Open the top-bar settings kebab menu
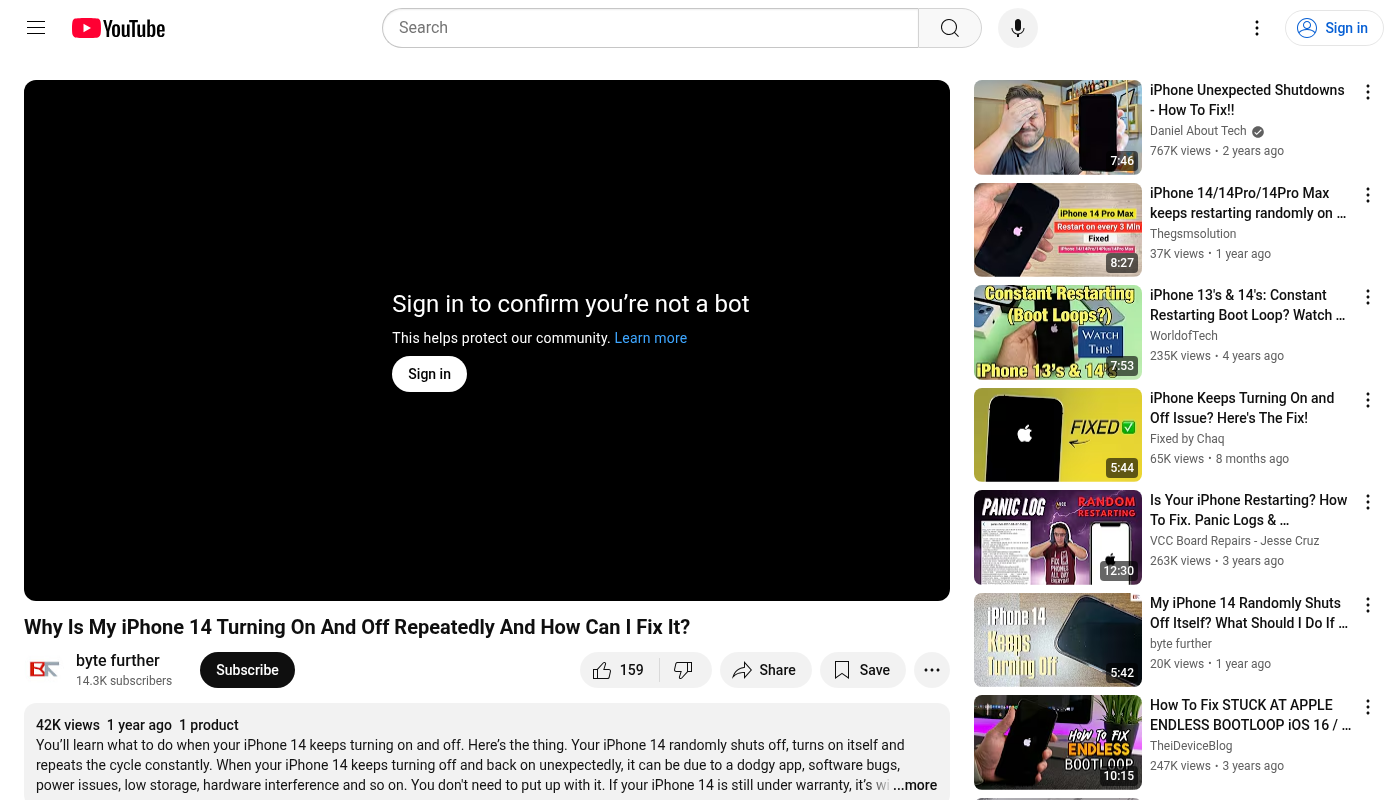 [x=1257, y=28]
